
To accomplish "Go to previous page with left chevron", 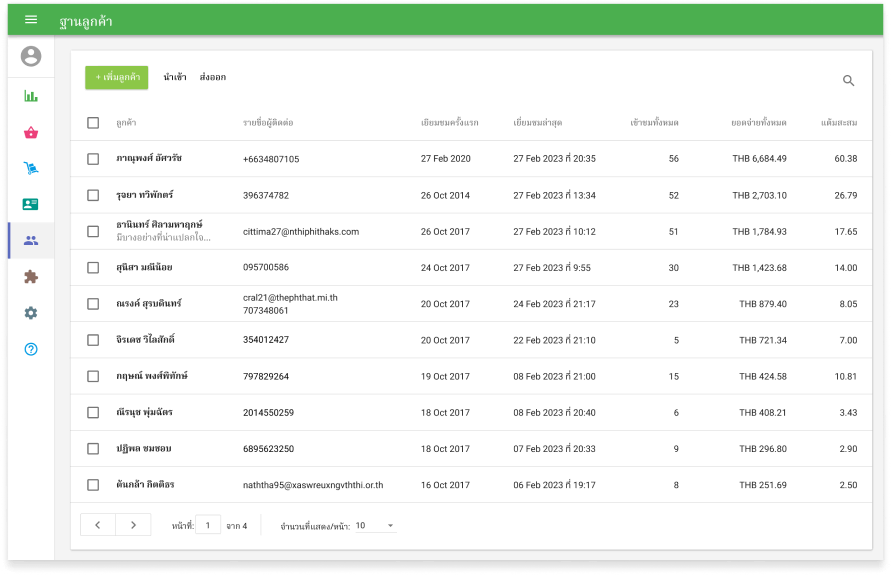I will (x=98, y=525).
